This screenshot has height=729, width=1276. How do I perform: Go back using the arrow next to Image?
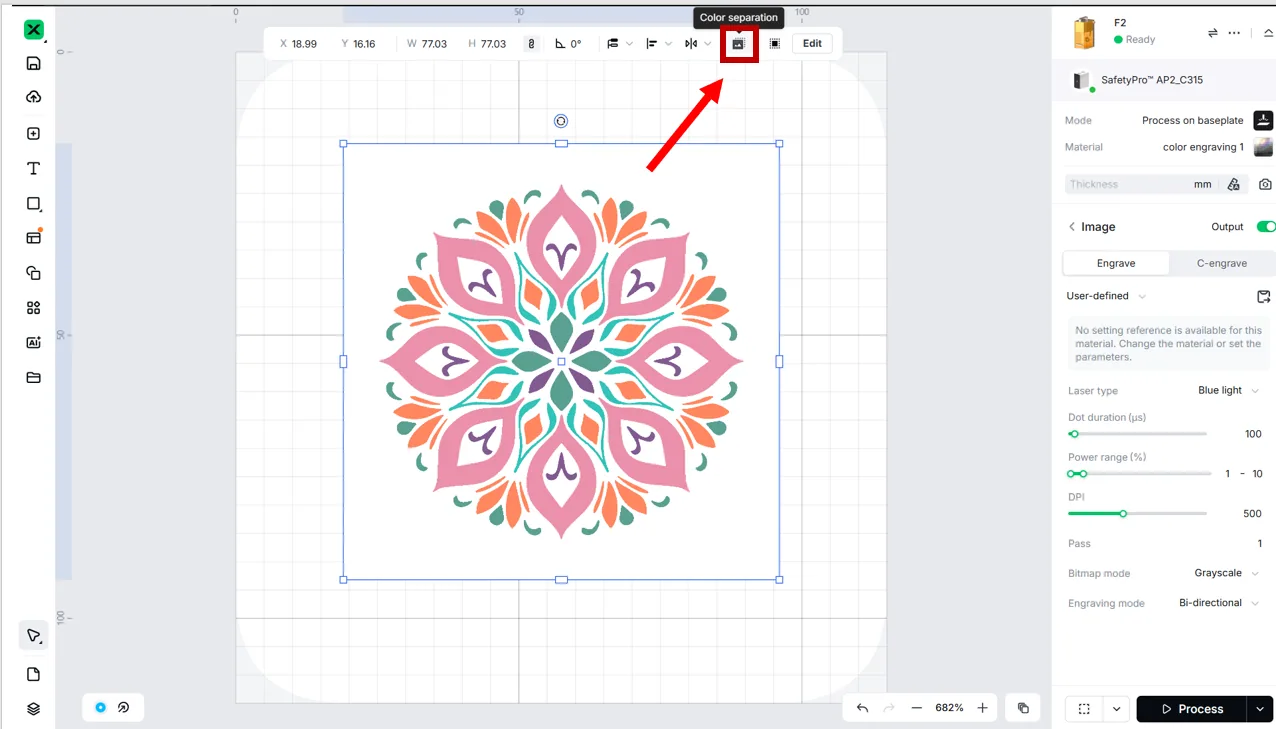(1072, 227)
